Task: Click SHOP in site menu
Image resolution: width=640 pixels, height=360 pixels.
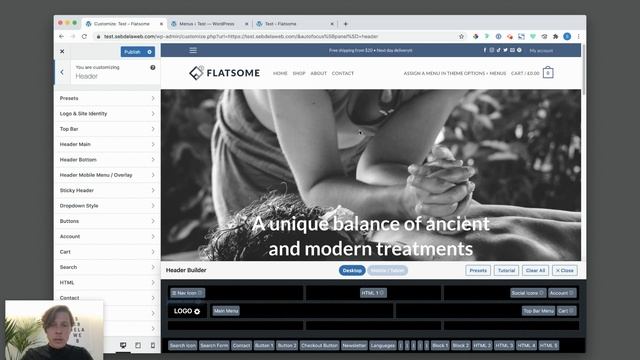Action: tap(299, 73)
